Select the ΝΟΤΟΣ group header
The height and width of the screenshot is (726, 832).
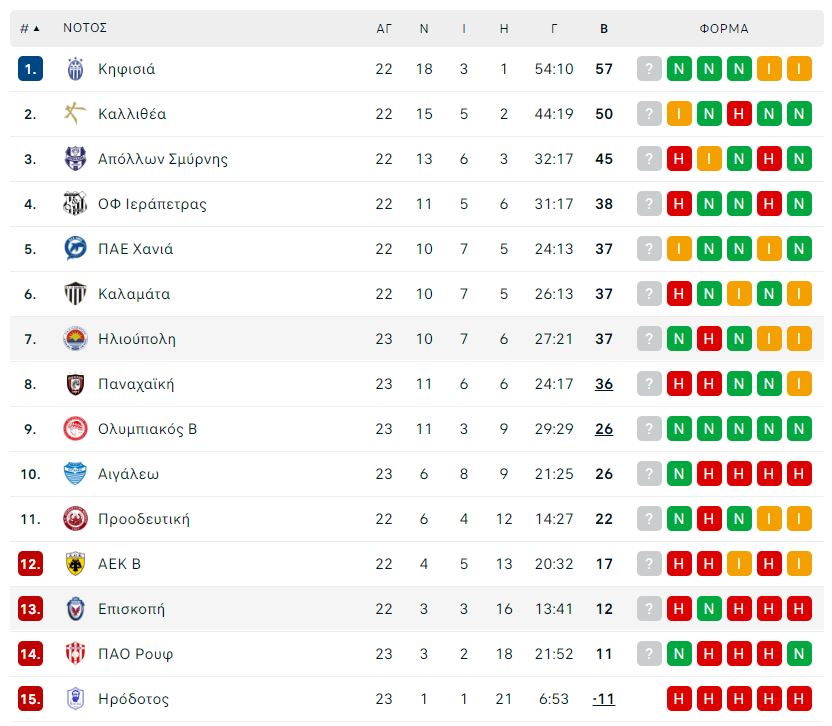85,28
